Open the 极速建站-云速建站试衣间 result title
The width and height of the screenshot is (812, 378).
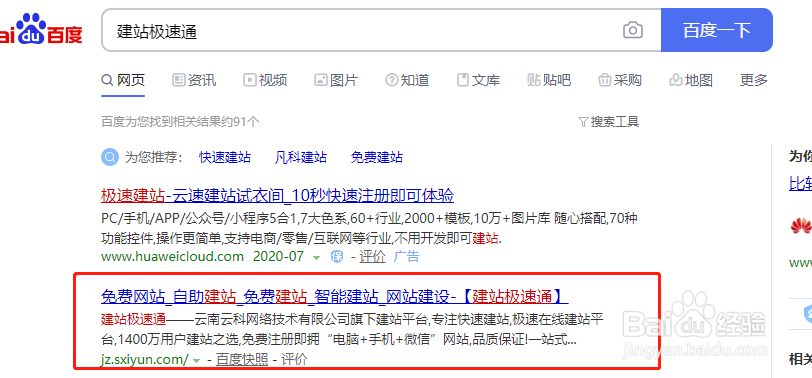point(278,196)
